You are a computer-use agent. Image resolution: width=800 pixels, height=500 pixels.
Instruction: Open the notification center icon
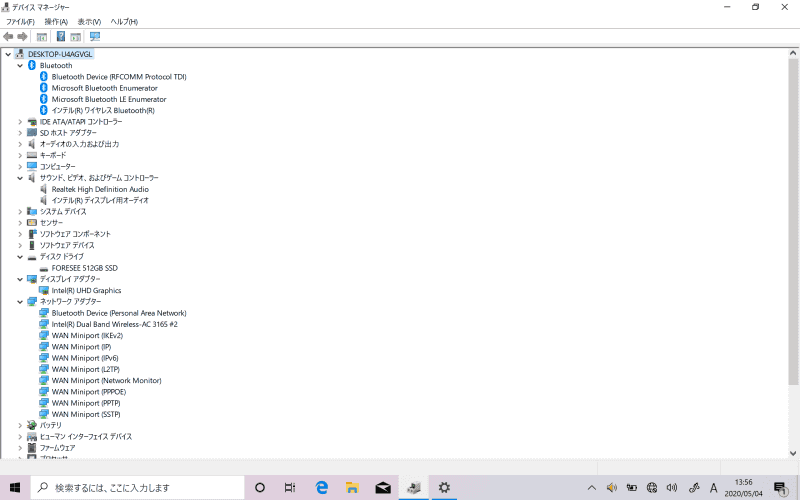click(780, 488)
